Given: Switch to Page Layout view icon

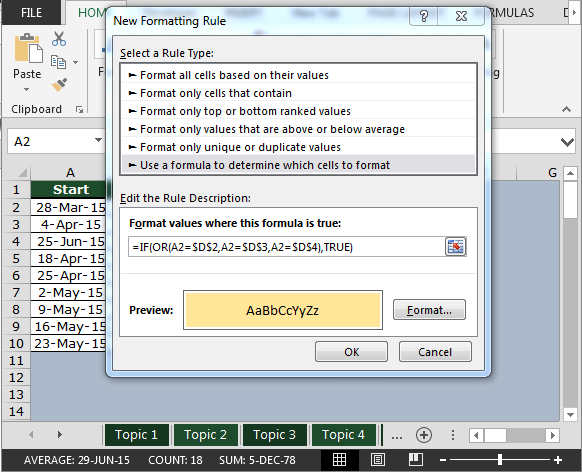Looking at the screenshot, I should tap(377, 460).
